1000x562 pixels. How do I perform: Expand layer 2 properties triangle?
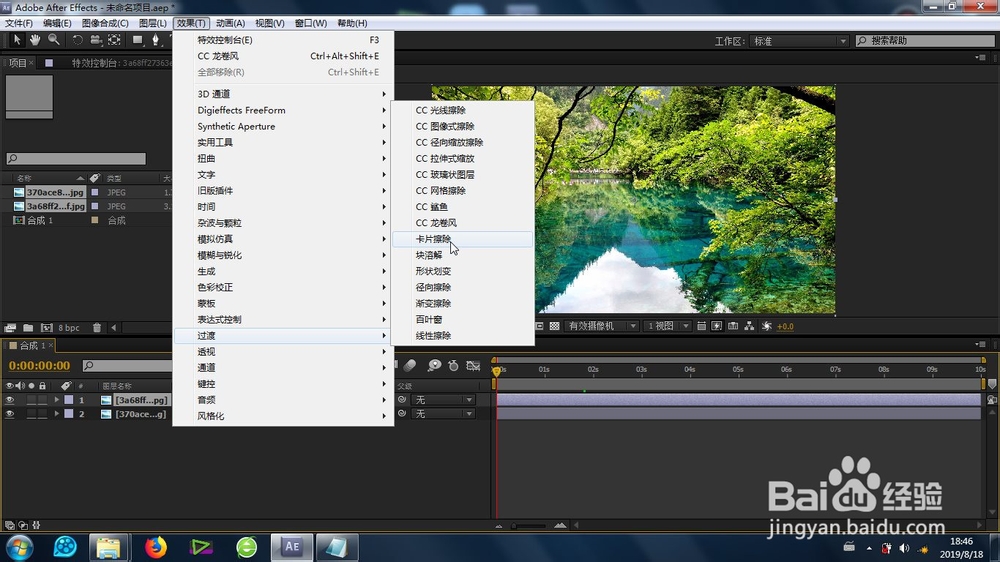click(57, 414)
